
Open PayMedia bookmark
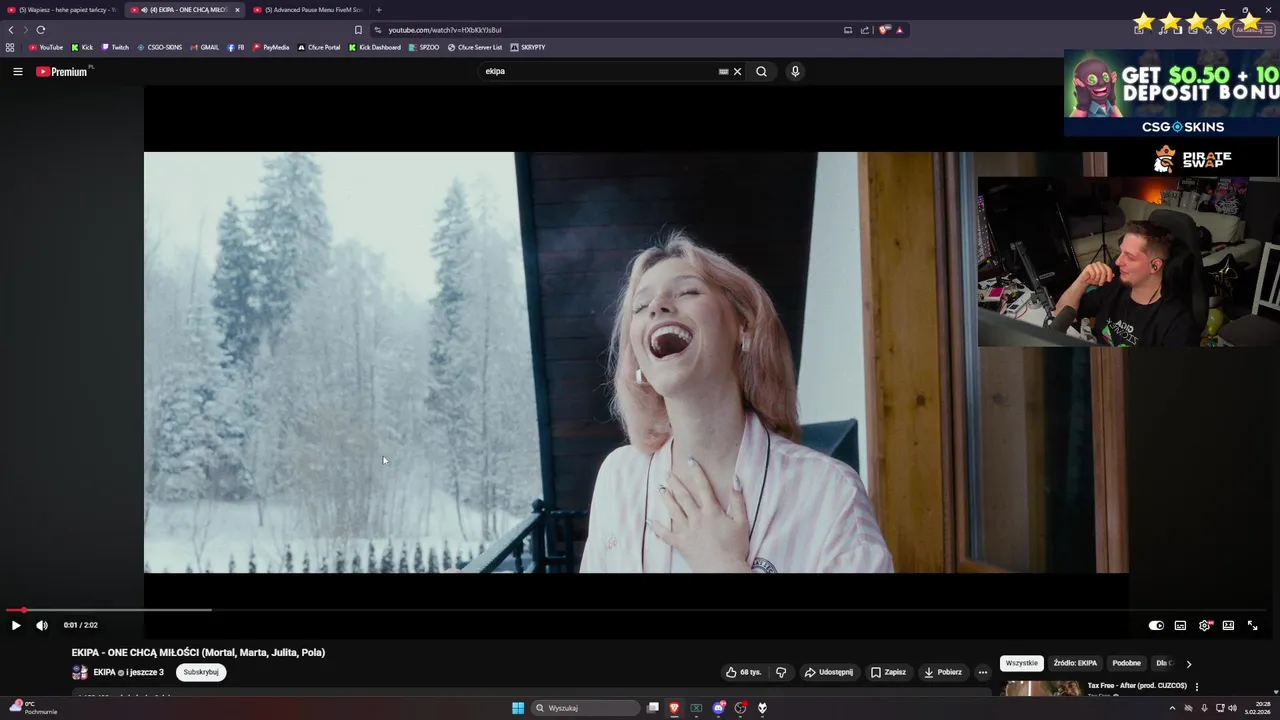271,47
